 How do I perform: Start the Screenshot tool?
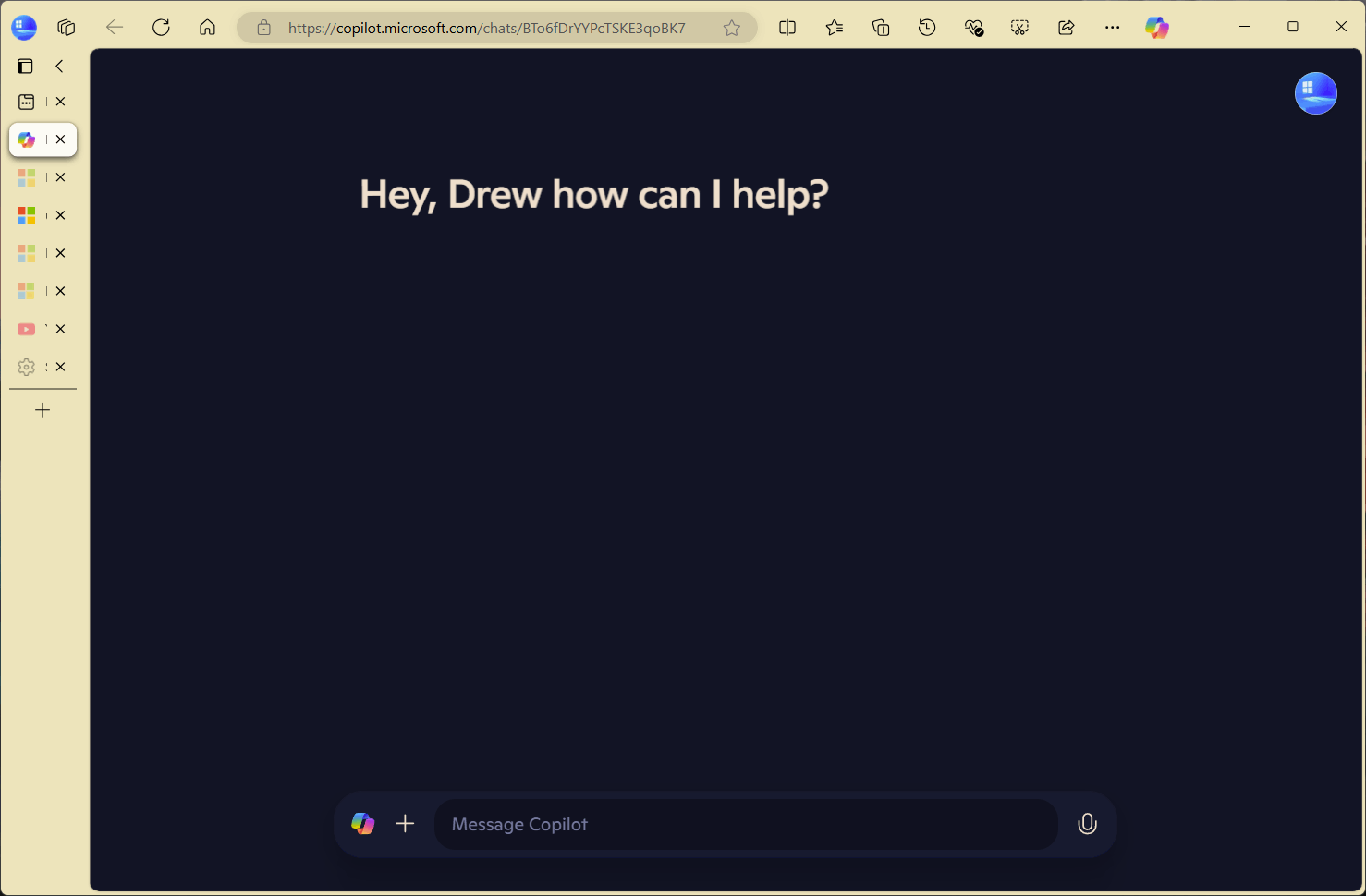click(1019, 28)
